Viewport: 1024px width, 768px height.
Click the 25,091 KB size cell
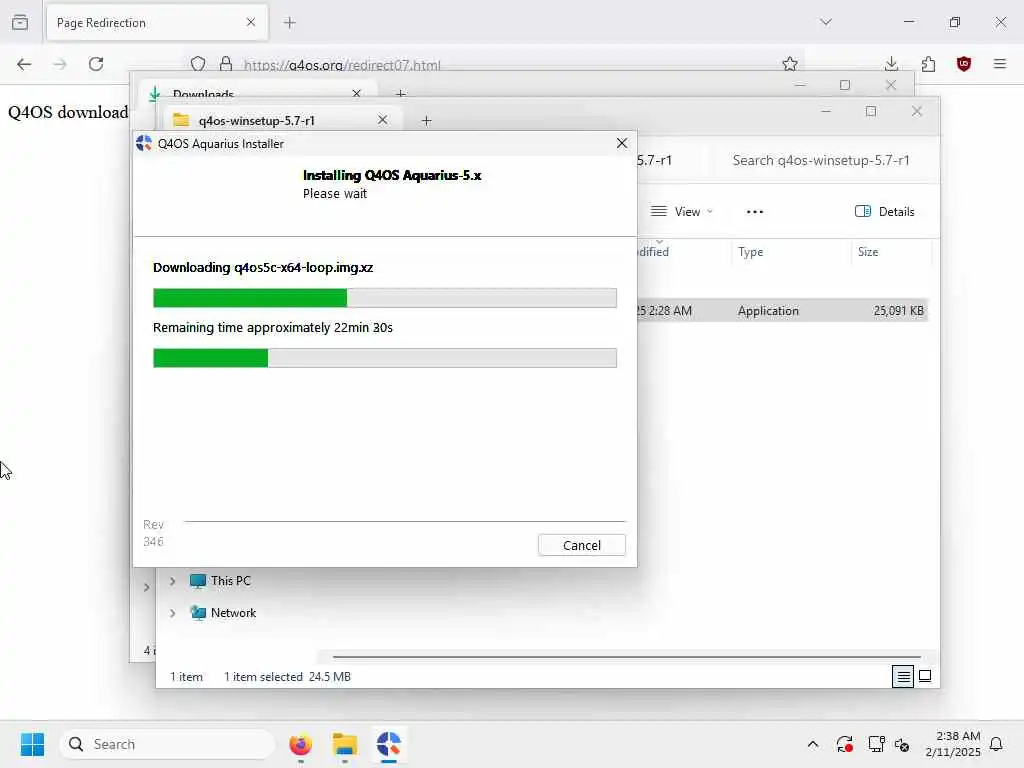pyautogui.click(x=899, y=311)
